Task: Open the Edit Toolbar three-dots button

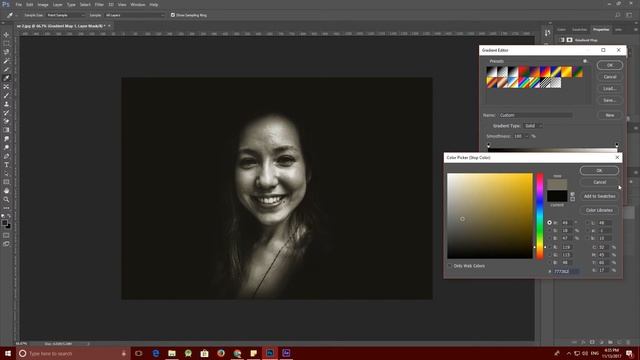Action: [x=6, y=208]
